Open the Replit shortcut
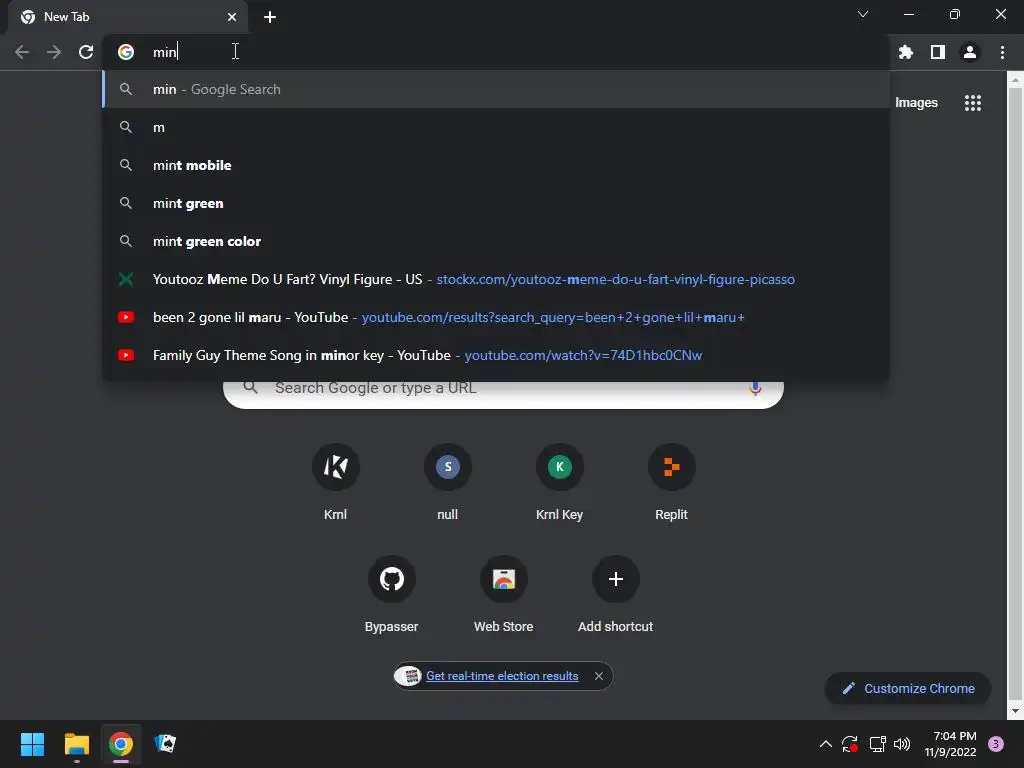The image size is (1024, 768). tap(671, 482)
